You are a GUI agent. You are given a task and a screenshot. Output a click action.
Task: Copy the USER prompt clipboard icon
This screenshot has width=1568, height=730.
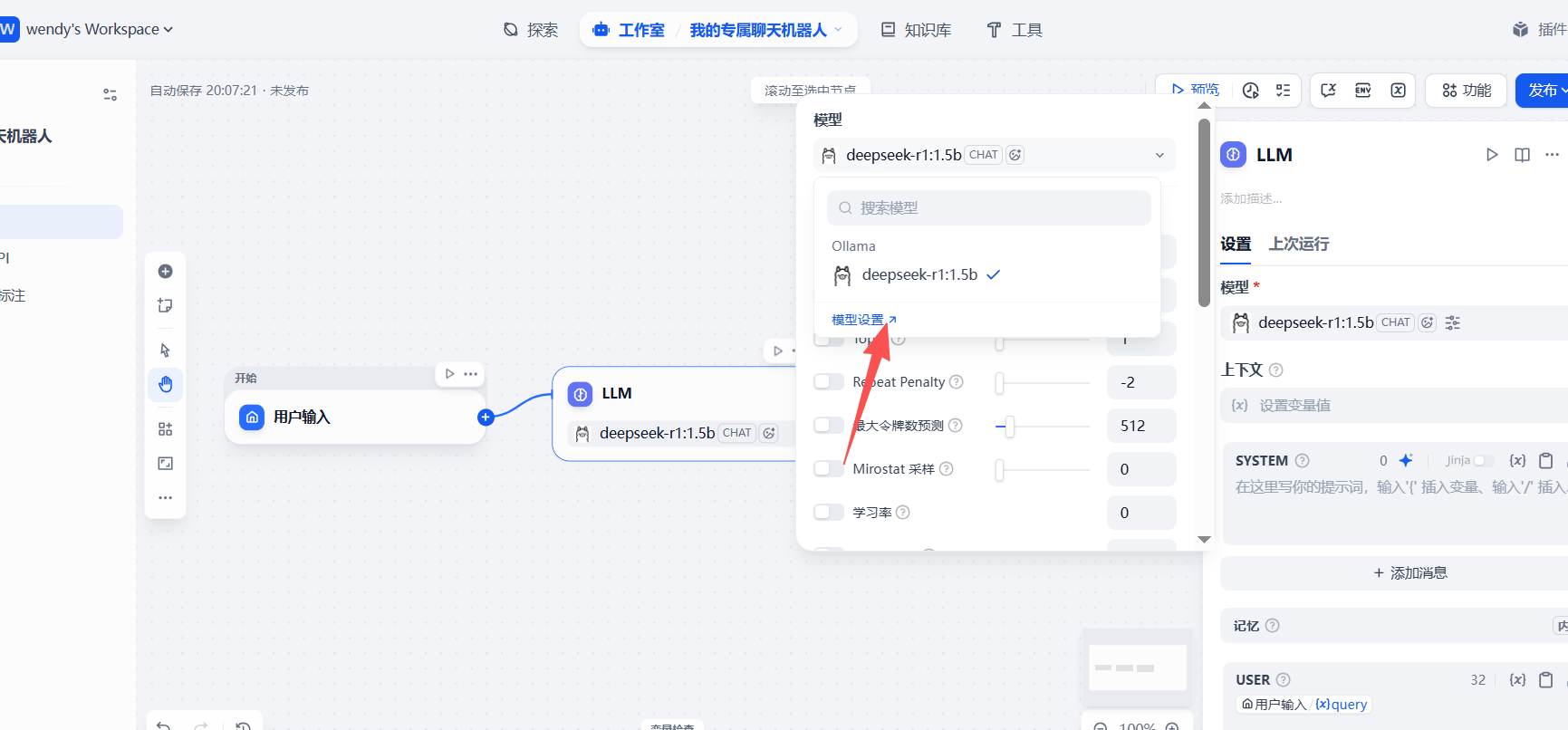(x=1546, y=679)
